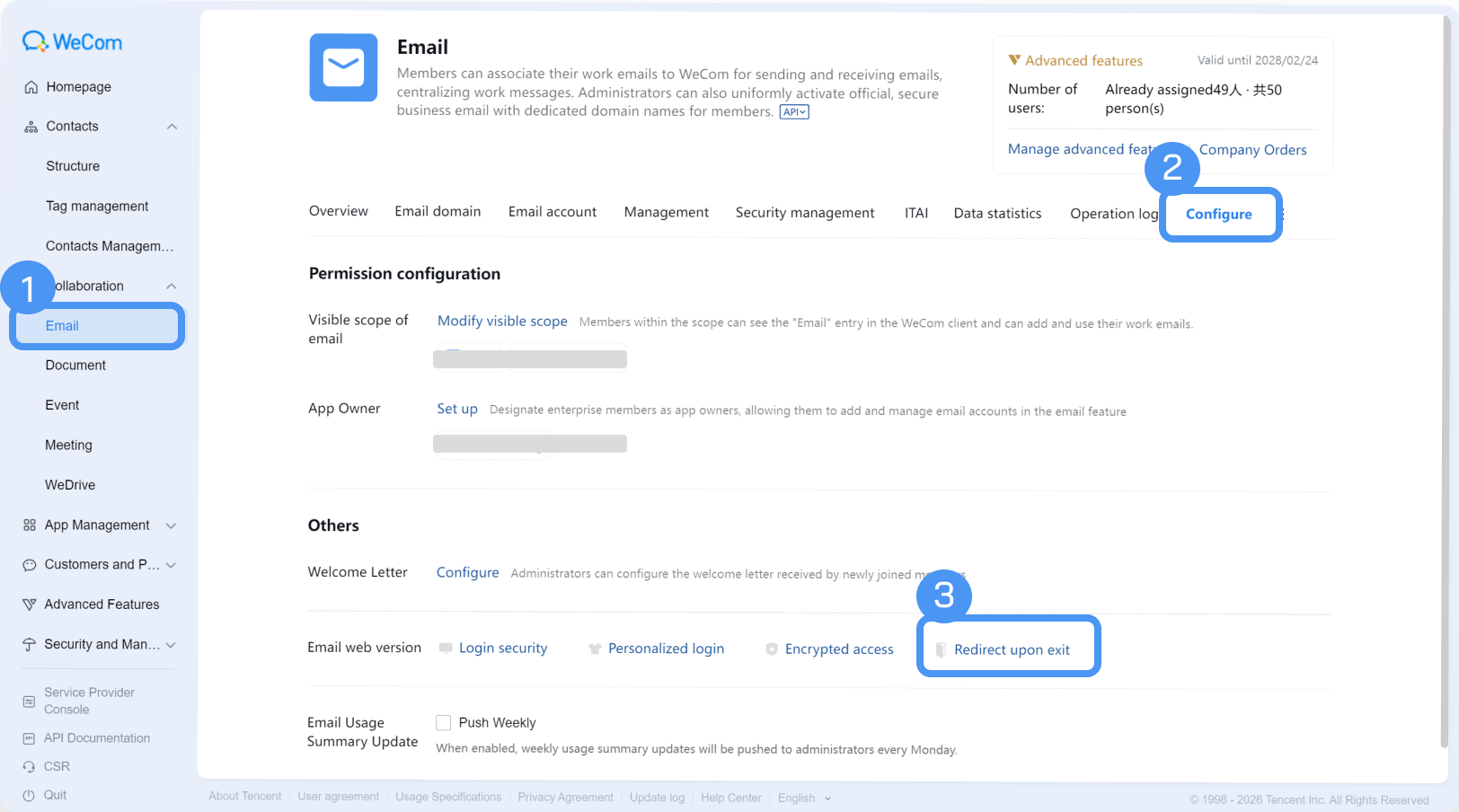Click the page vertical scrollbar
Viewport: 1459px width, 812px height.
pyautogui.click(x=1445, y=382)
